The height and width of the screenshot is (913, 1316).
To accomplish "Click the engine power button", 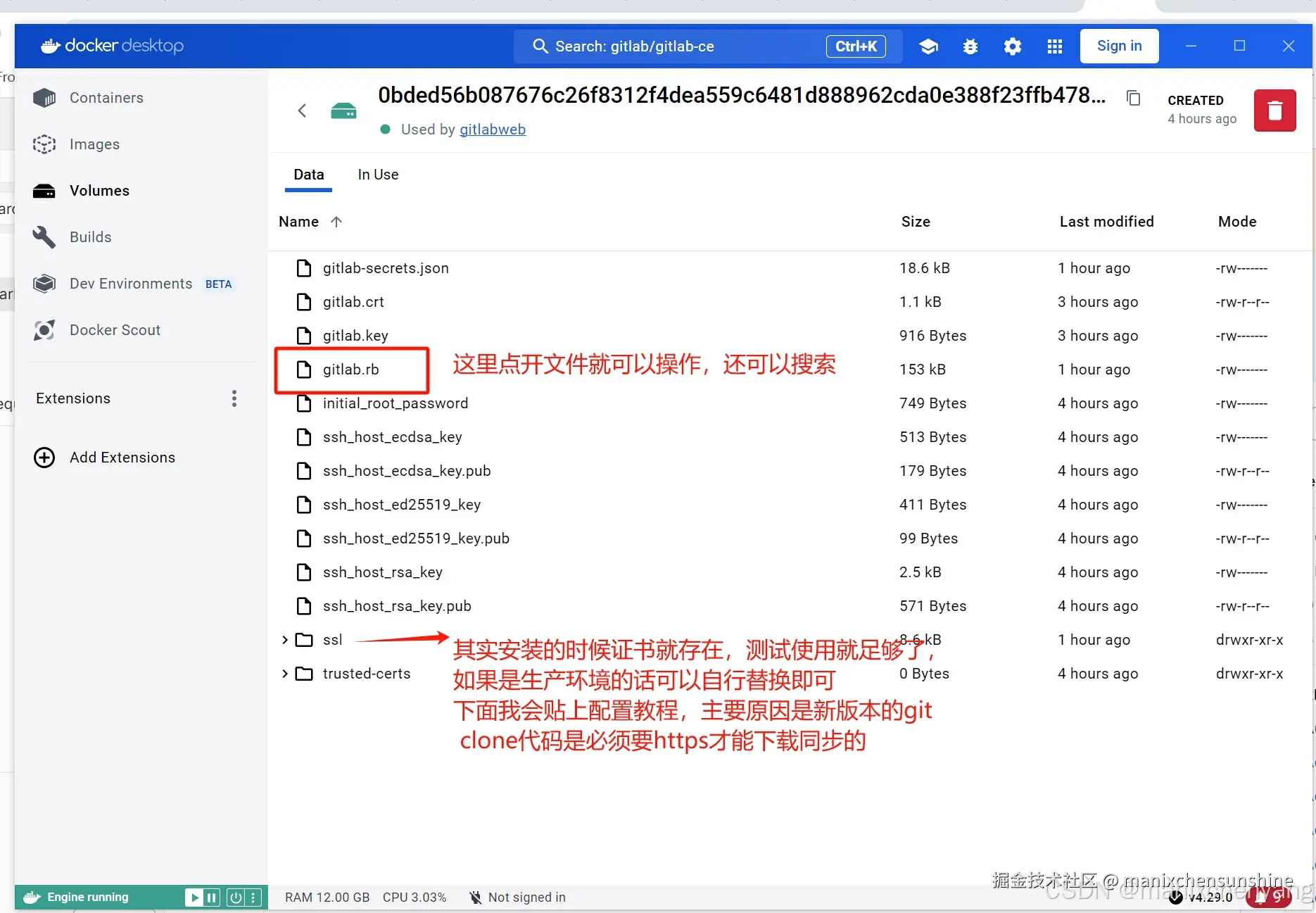I will 236,898.
